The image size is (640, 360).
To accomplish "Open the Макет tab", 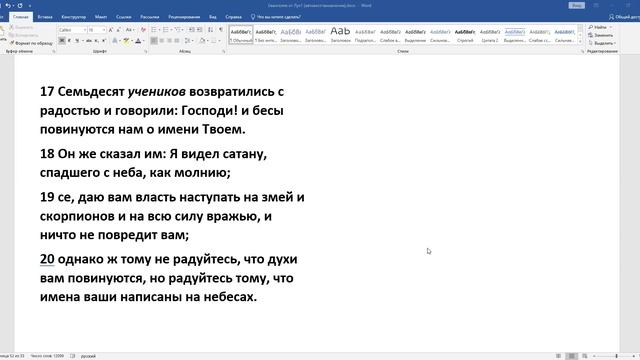I will pyautogui.click(x=101, y=17).
